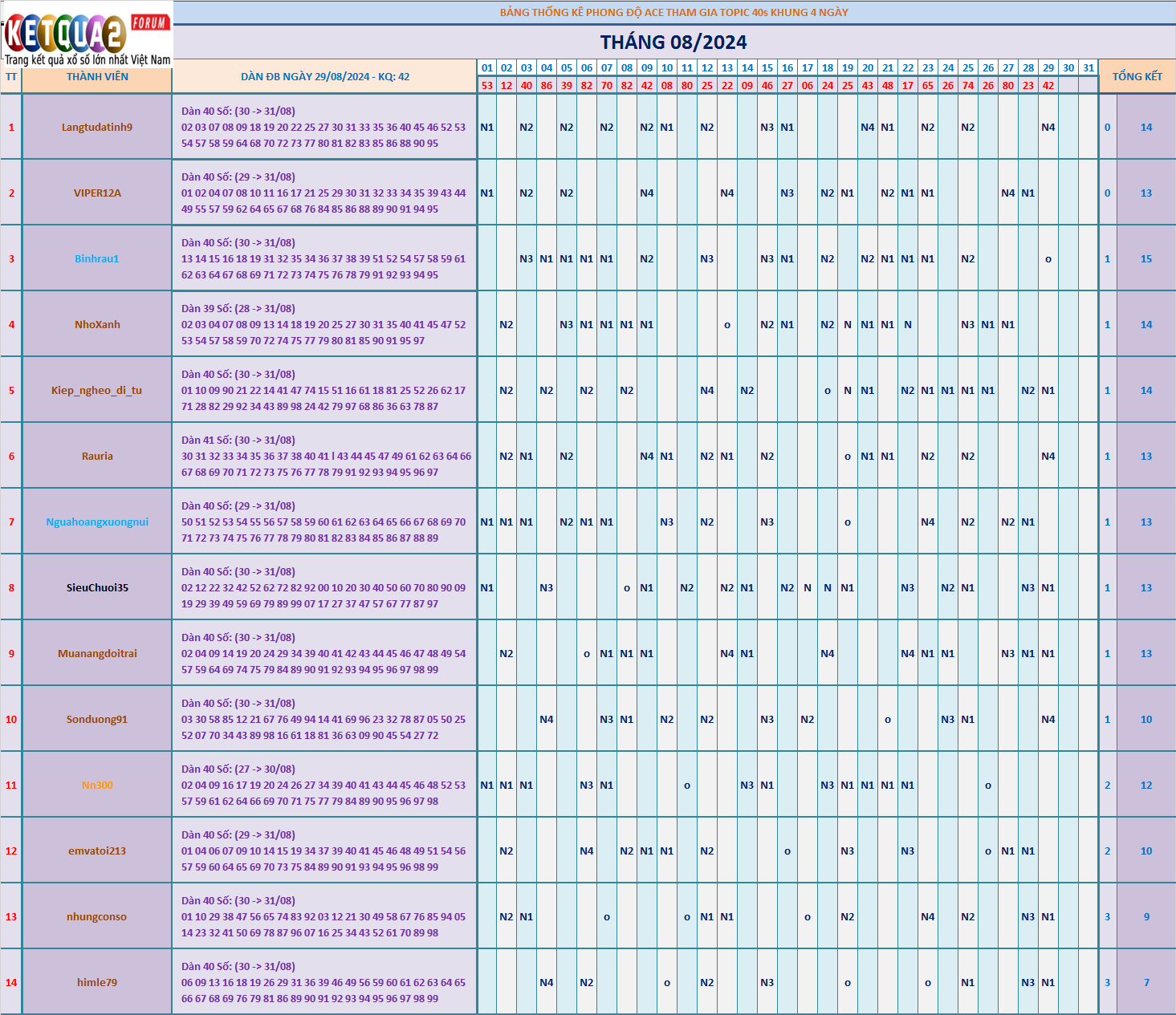The width and height of the screenshot is (1176, 1015).
Task: Click on member VIPER12A
Action: point(97,193)
